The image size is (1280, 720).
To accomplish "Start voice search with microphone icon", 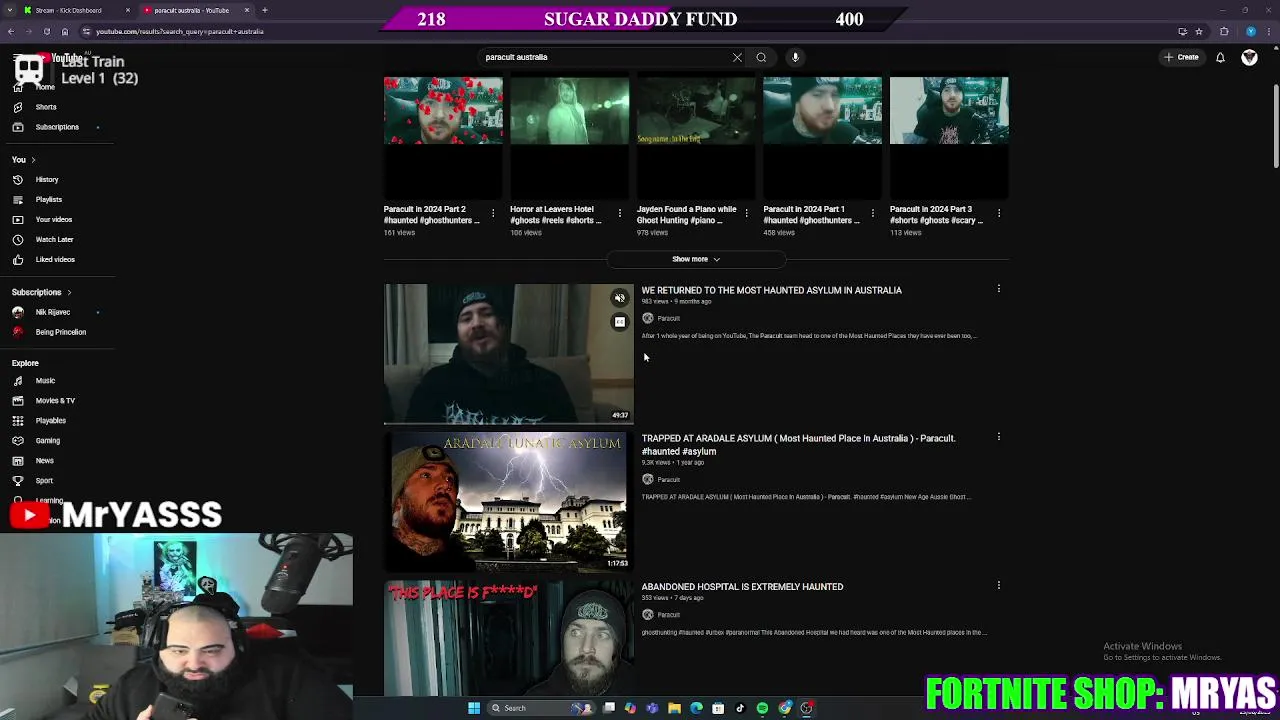I will [x=795, y=57].
